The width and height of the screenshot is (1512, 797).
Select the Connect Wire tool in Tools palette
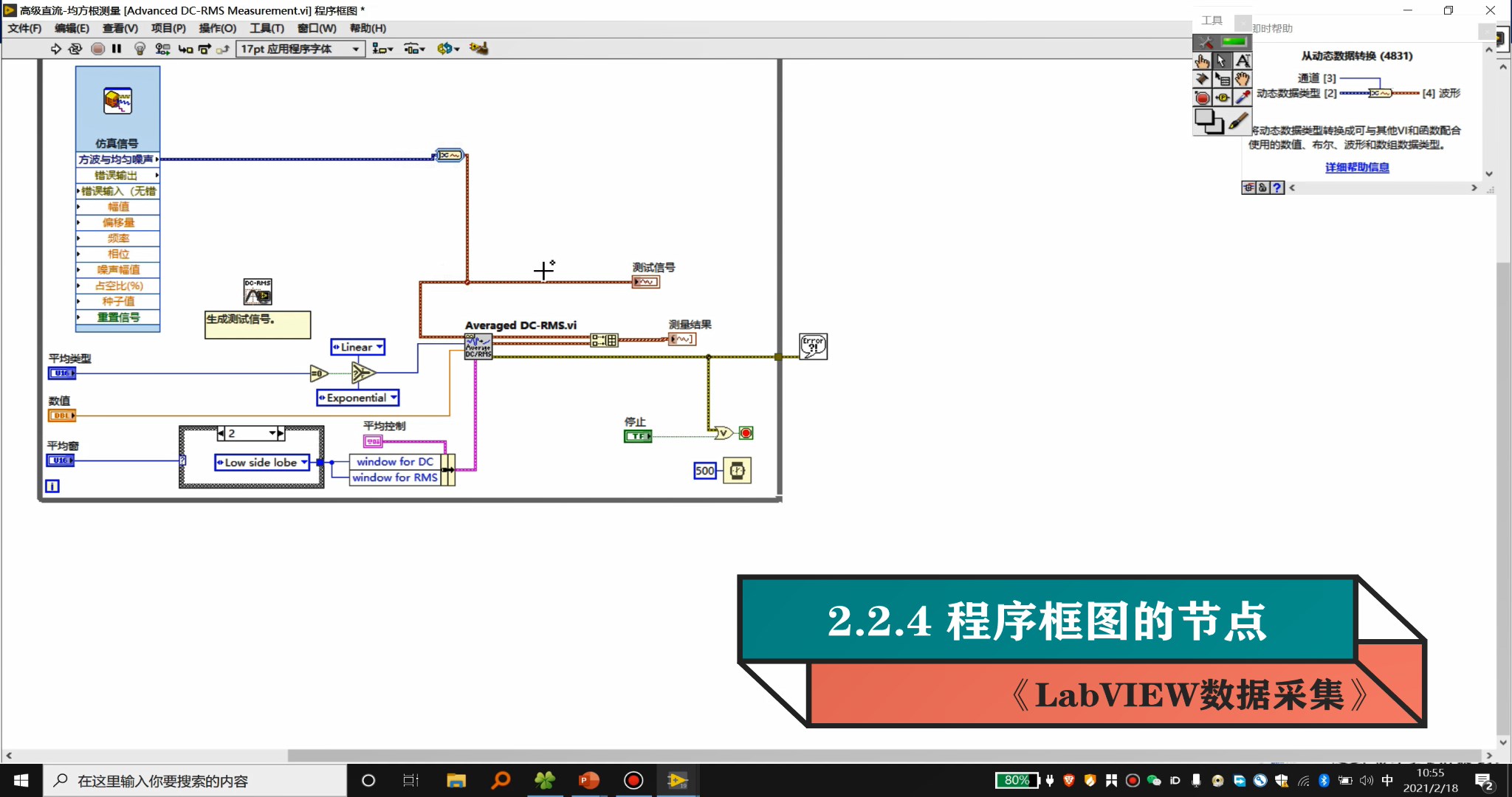coord(1203,79)
